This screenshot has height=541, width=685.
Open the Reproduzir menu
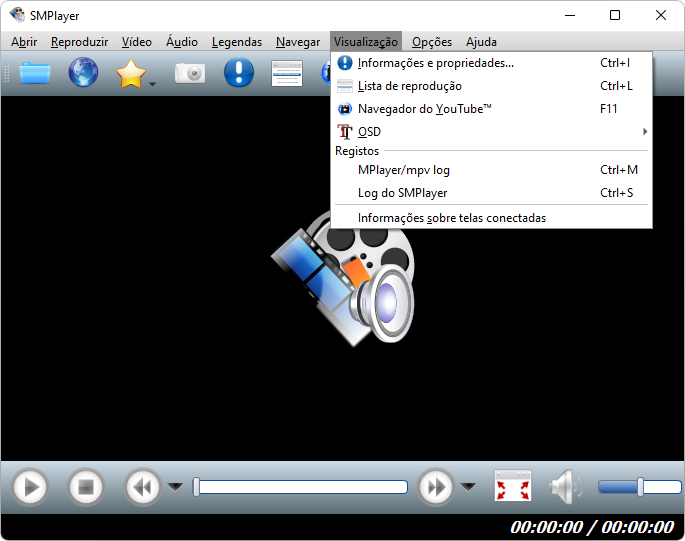point(80,42)
